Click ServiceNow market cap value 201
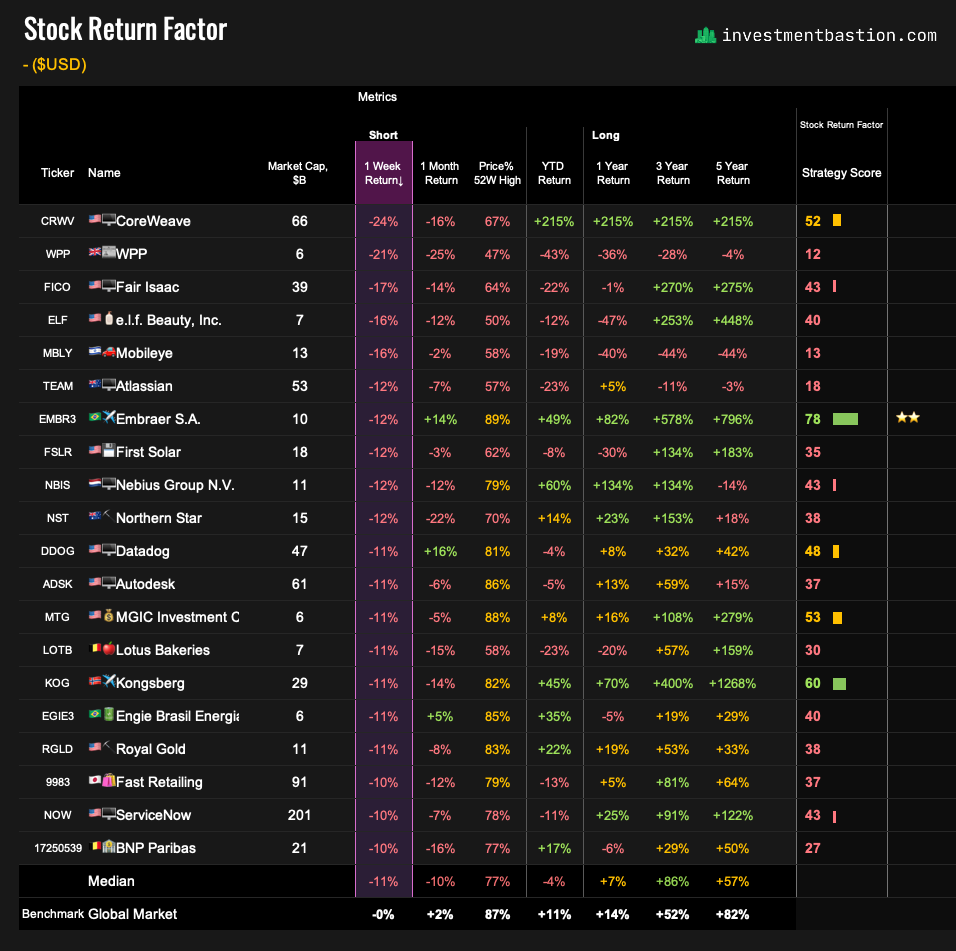The width and height of the screenshot is (956, 951). tap(299, 815)
